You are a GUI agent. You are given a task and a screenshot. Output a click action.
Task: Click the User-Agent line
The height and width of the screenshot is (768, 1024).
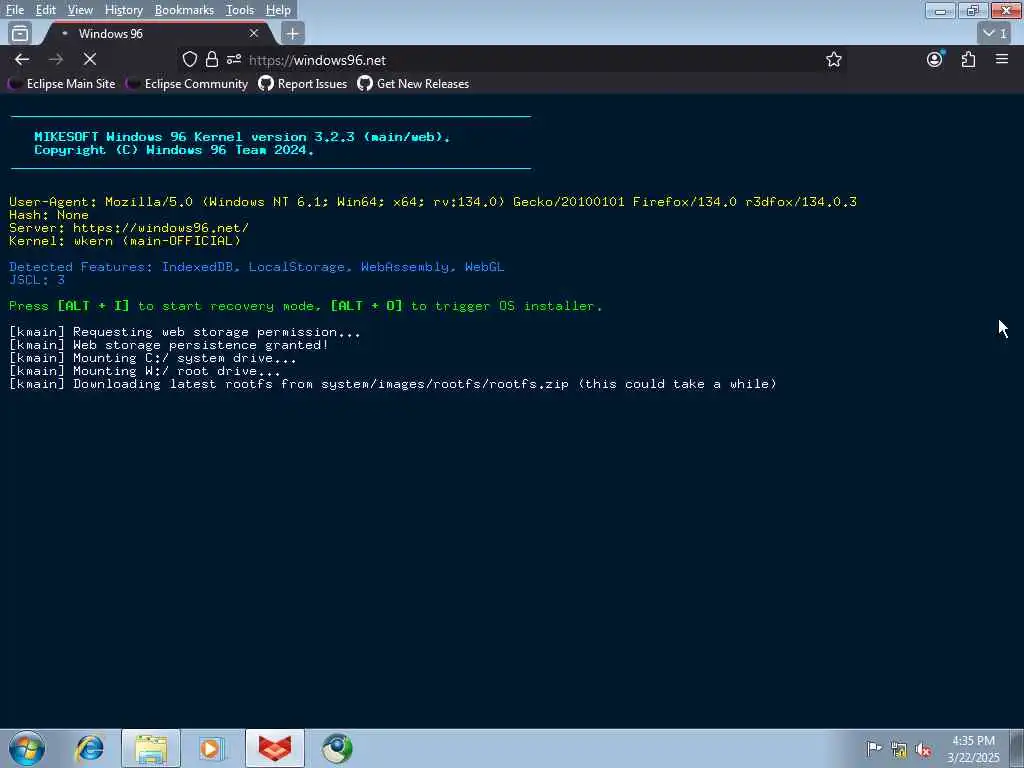(433, 202)
